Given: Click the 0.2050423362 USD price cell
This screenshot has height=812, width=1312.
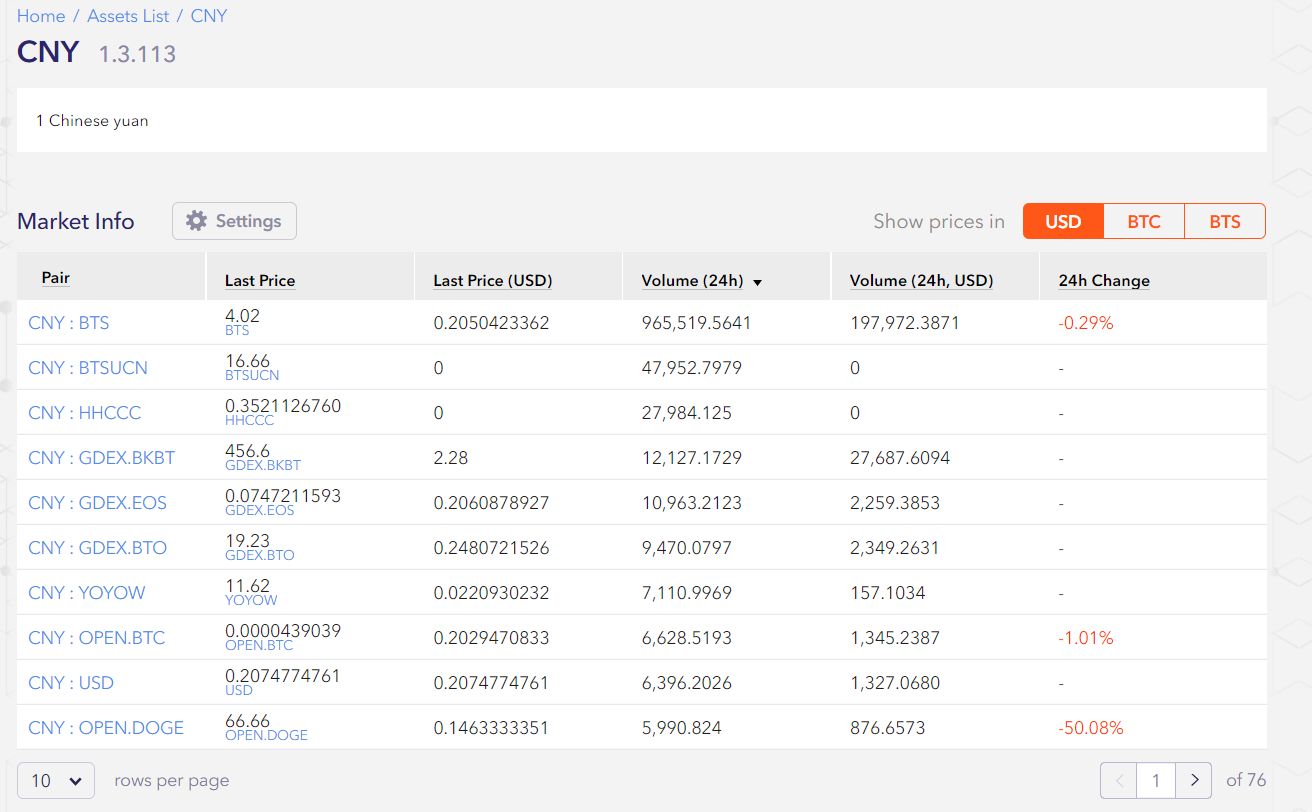Looking at the screenshot, I should tap(491, 323).
